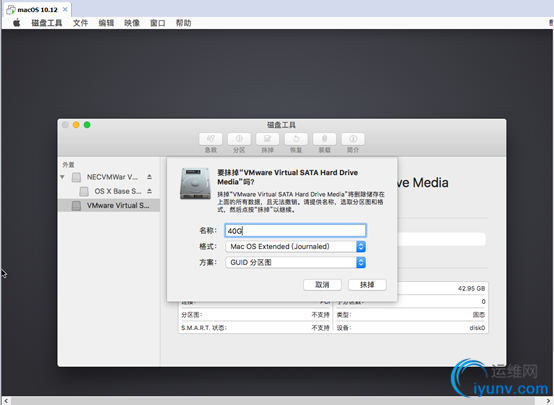Click the Info (简介) toolbar icon
Image resolution: width=554 pixels, height=405 pixels.
[353, 139]
